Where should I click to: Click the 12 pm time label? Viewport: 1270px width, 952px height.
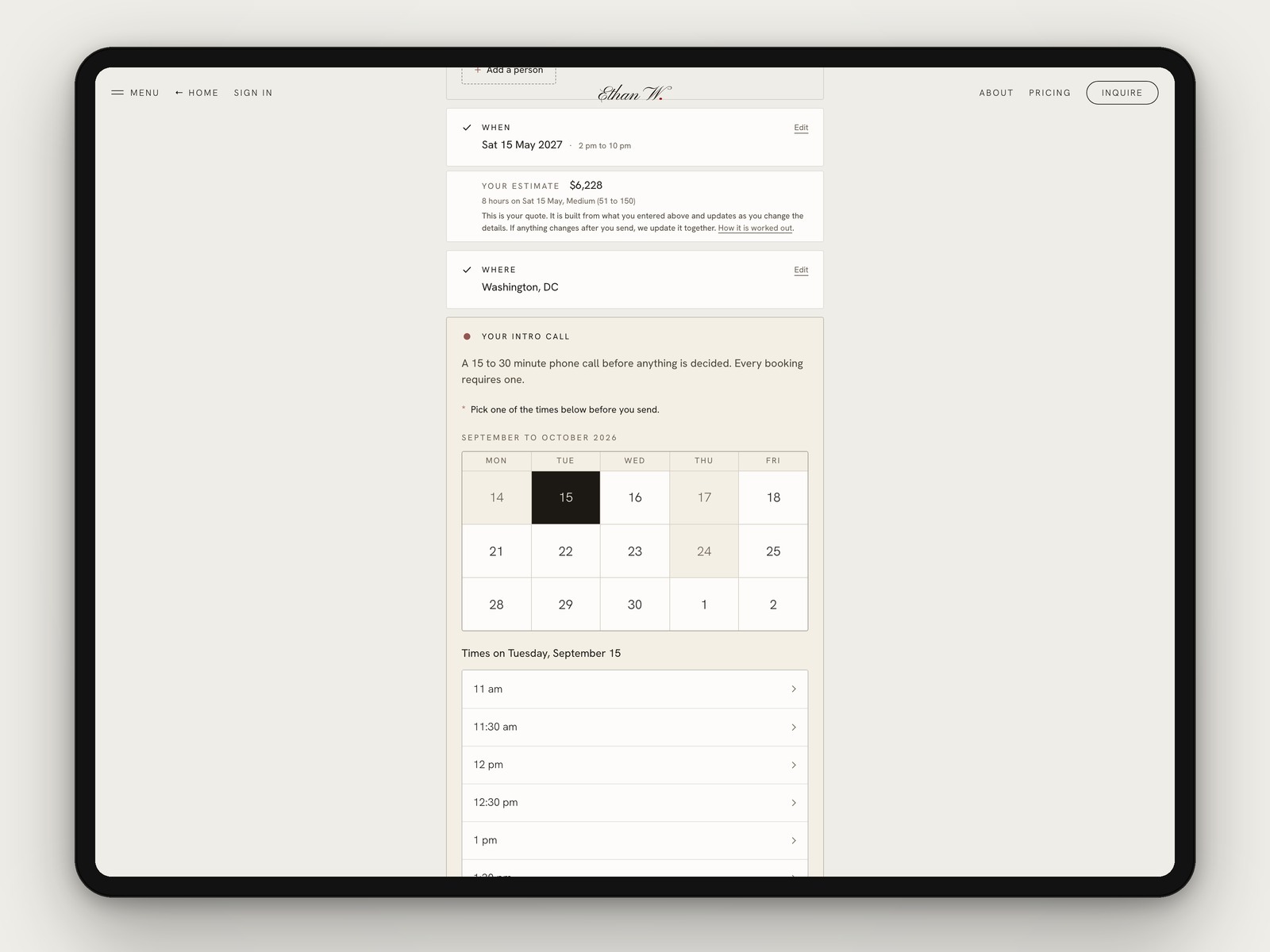488,765
